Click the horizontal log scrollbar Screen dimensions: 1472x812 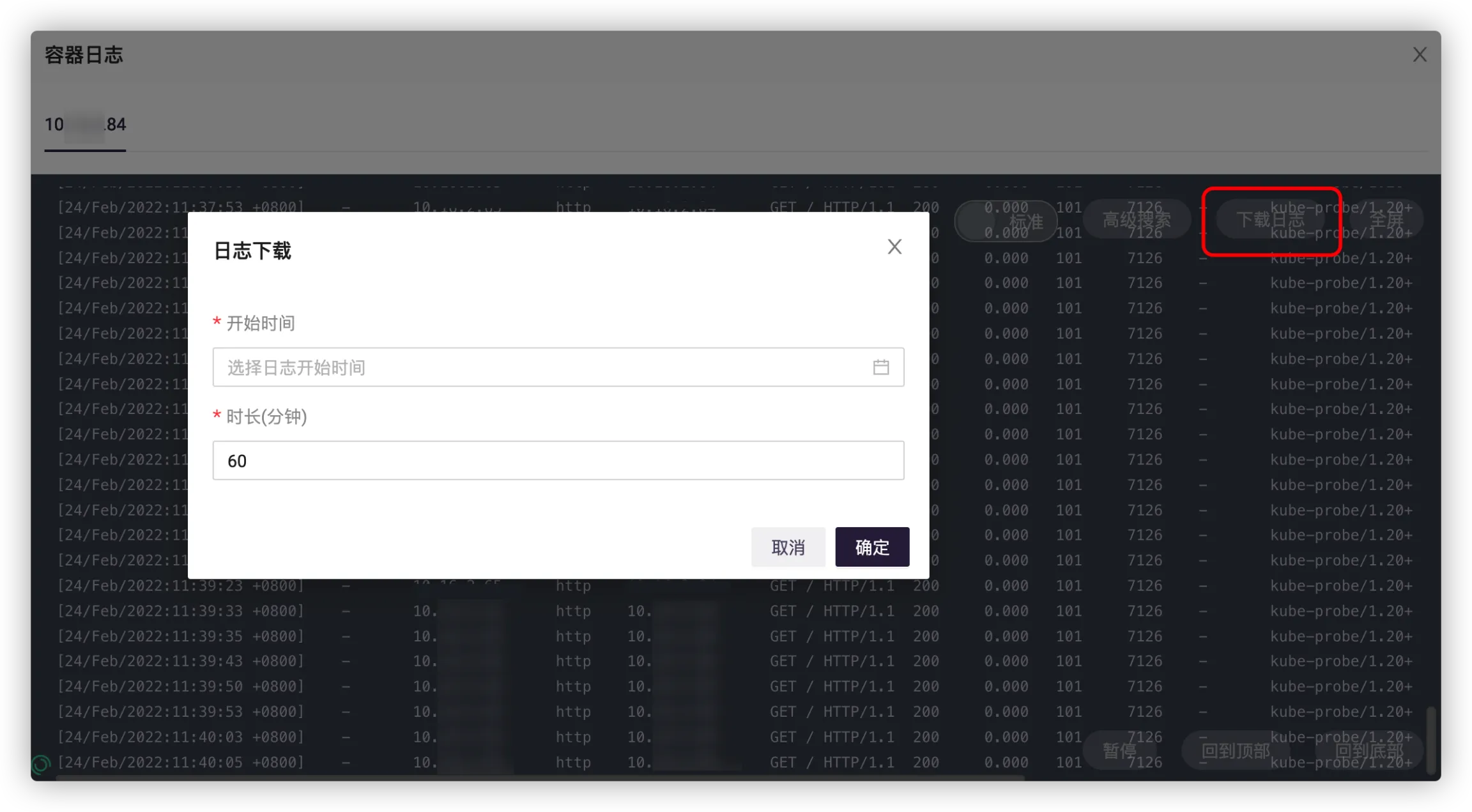(x=540, y=778)
